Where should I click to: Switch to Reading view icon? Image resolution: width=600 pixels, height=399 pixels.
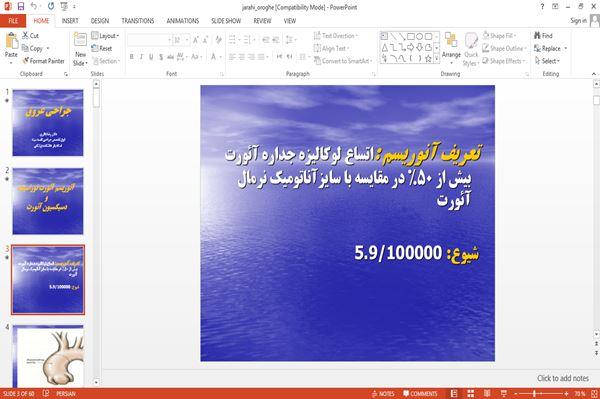tap(487, 394)
